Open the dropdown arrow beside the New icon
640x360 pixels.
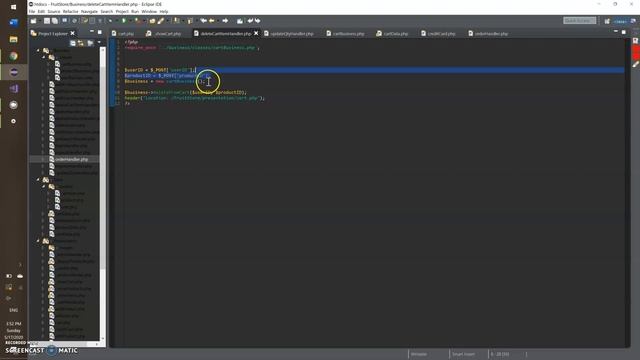coord(40,21)
